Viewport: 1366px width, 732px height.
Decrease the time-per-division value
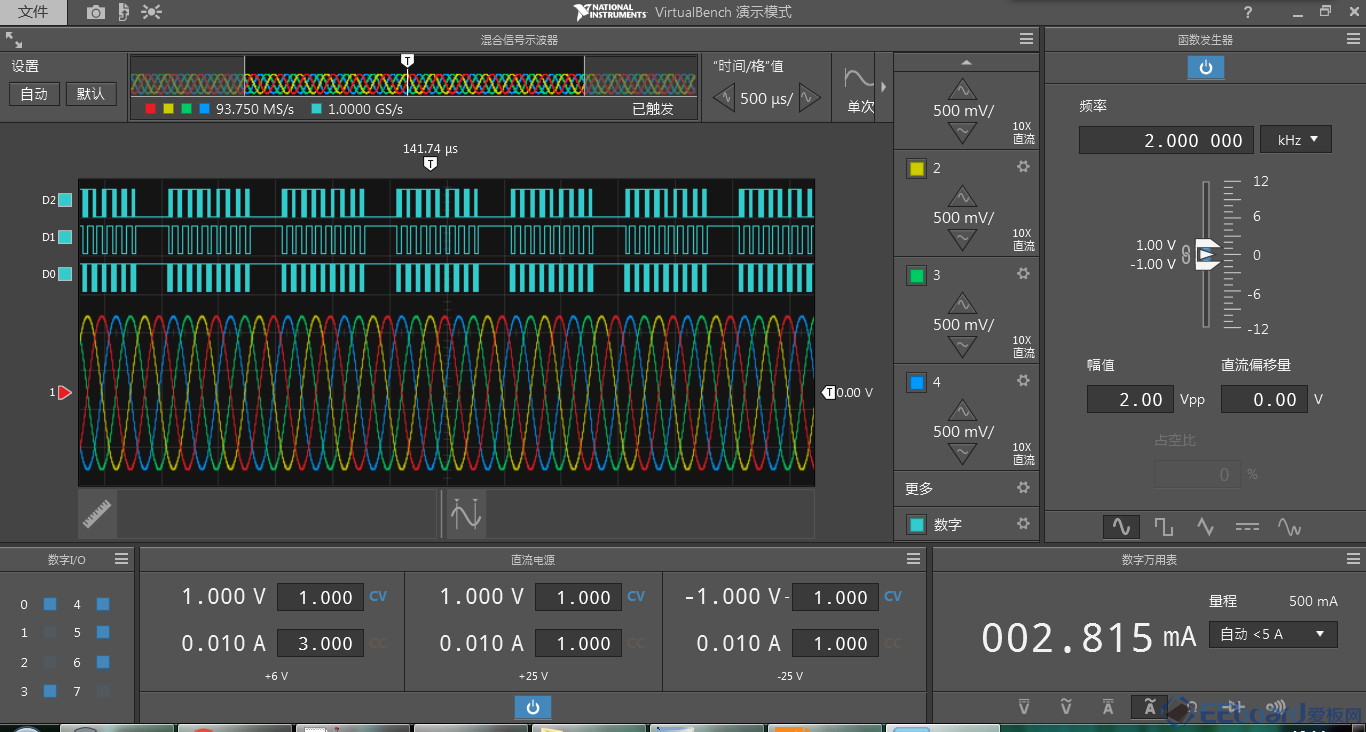tap(722, 98)
